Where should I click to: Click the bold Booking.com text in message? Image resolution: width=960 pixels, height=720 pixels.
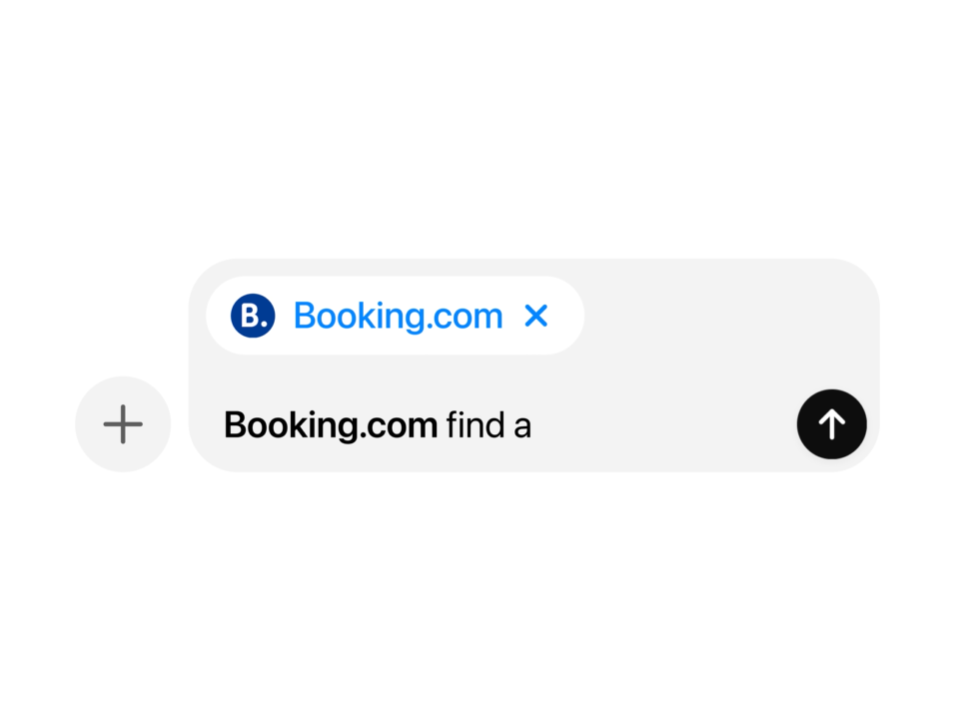(330, 426)
